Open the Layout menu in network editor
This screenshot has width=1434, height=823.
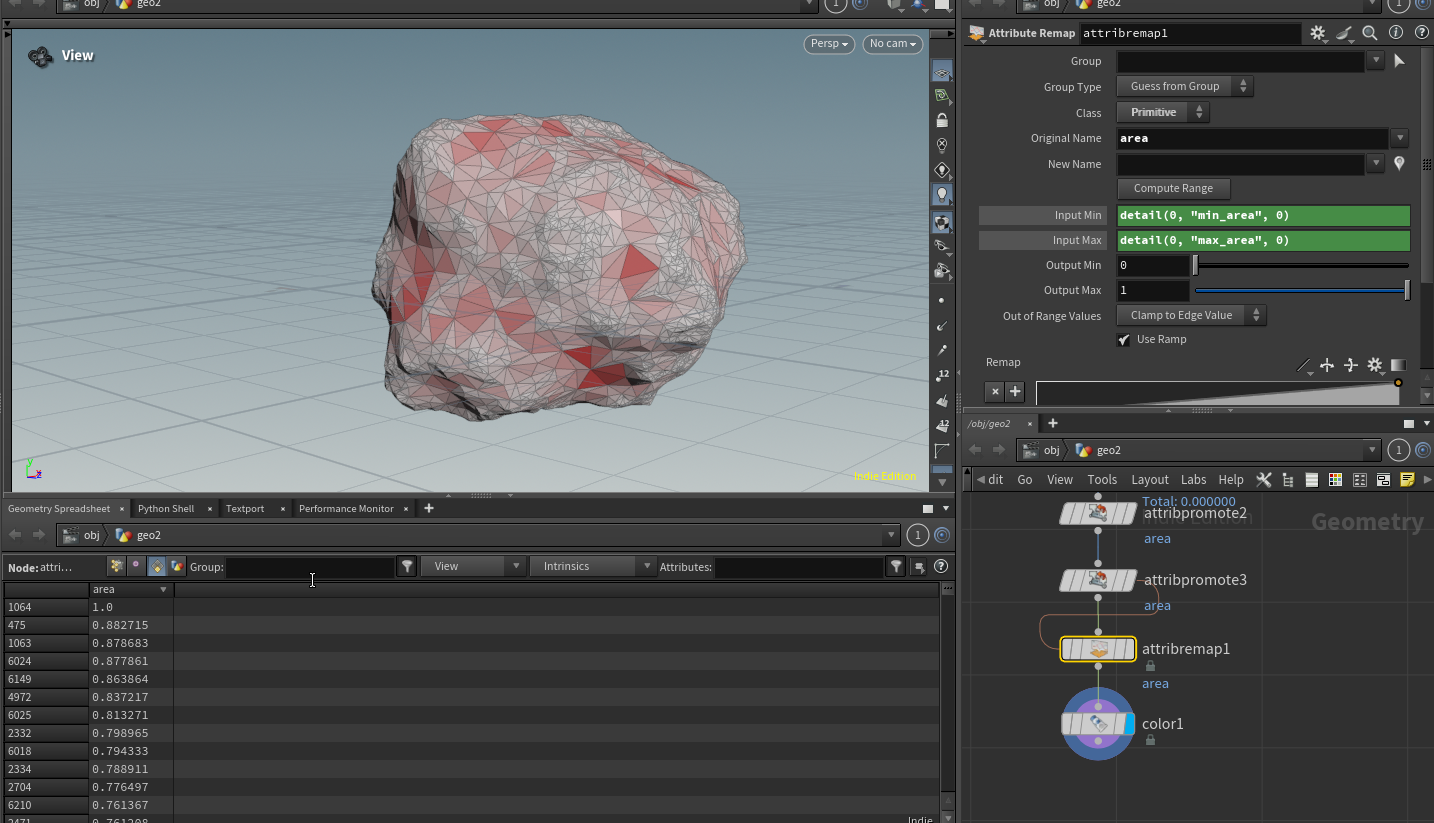click(x=1149, y=480)
